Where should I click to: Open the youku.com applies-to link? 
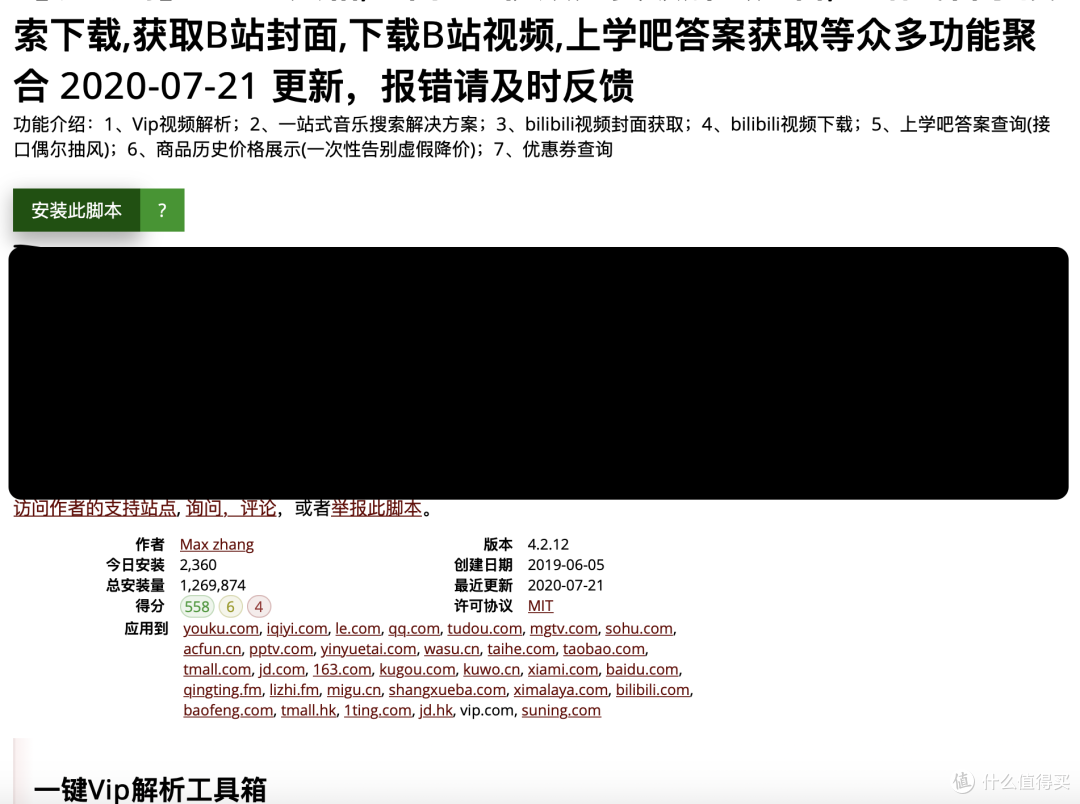[221, 628]
